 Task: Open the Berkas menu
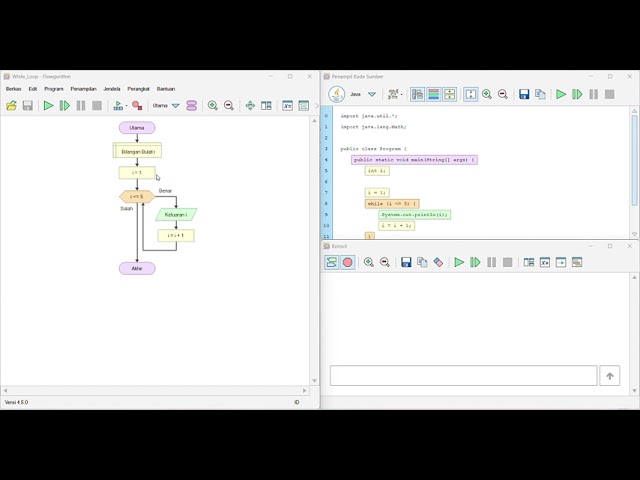(x=13, y=89)
